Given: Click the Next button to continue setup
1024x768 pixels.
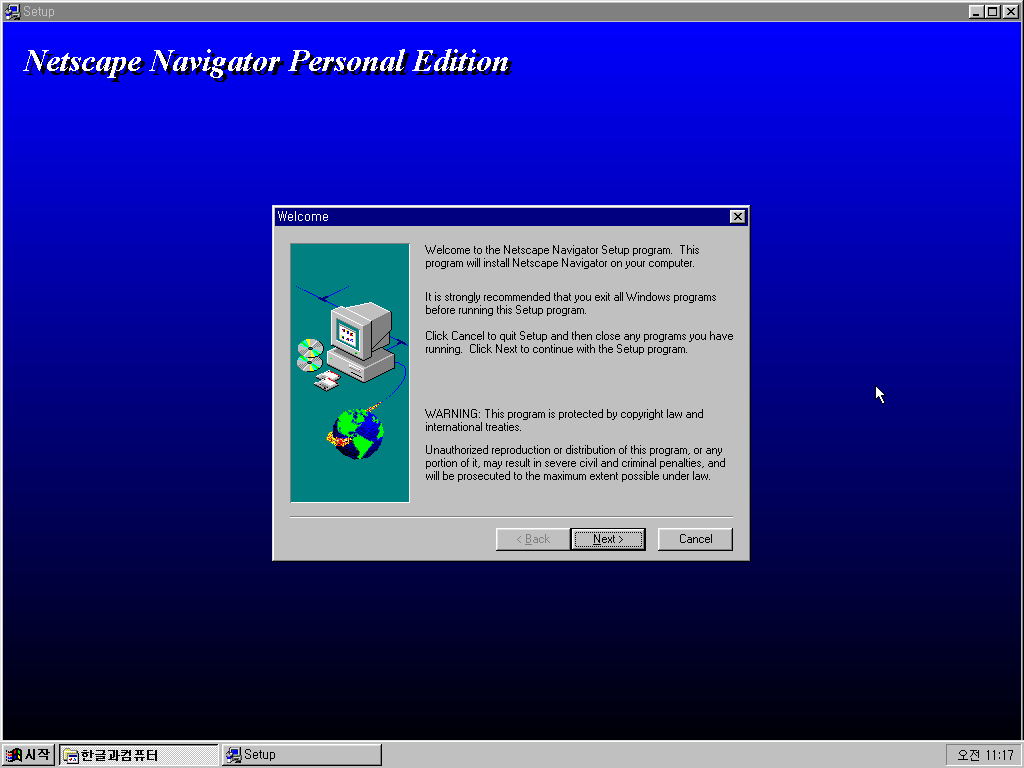Looking at the screenshot, I should [607, 539].
